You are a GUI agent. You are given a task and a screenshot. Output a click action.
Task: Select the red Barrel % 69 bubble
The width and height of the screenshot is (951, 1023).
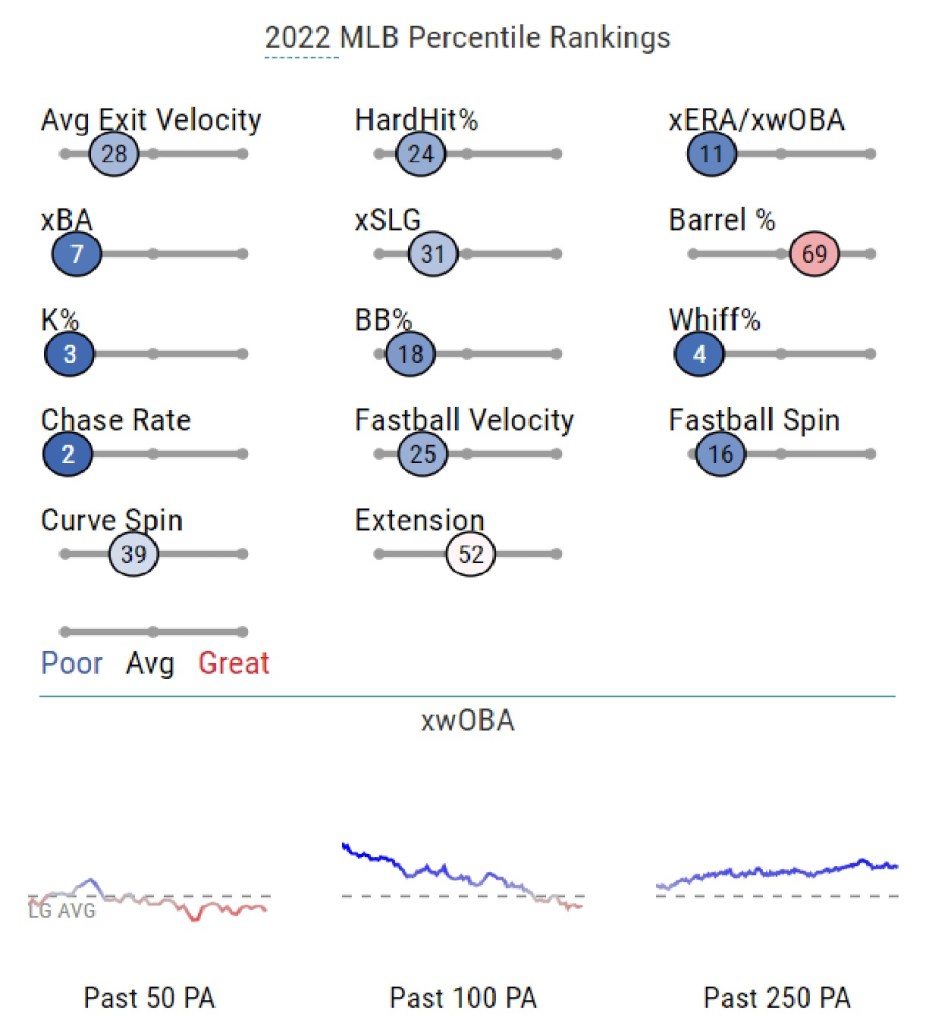(x=814, y=254)
